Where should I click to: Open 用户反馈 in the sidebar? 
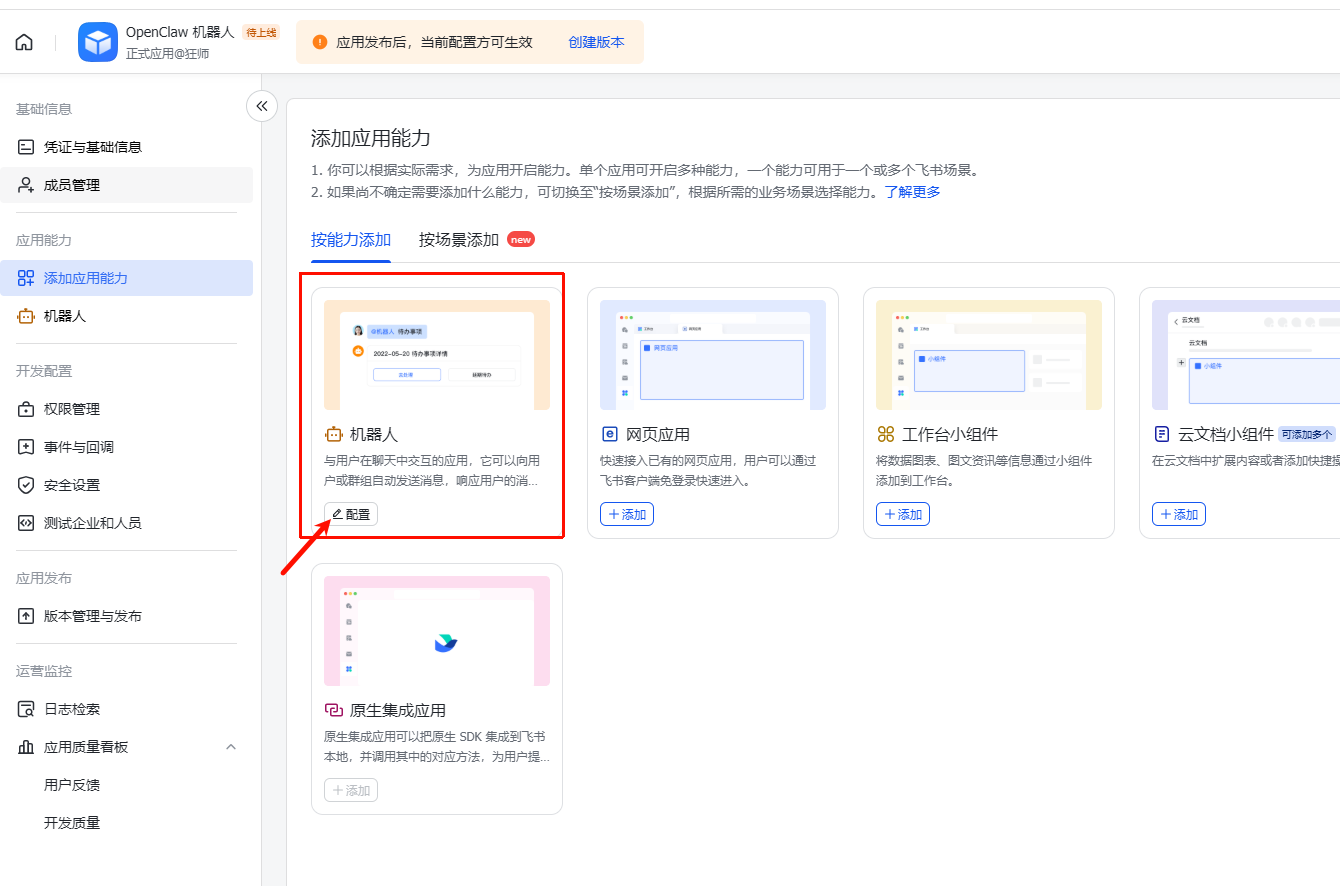pyautogui.click(x=72, y=785)
